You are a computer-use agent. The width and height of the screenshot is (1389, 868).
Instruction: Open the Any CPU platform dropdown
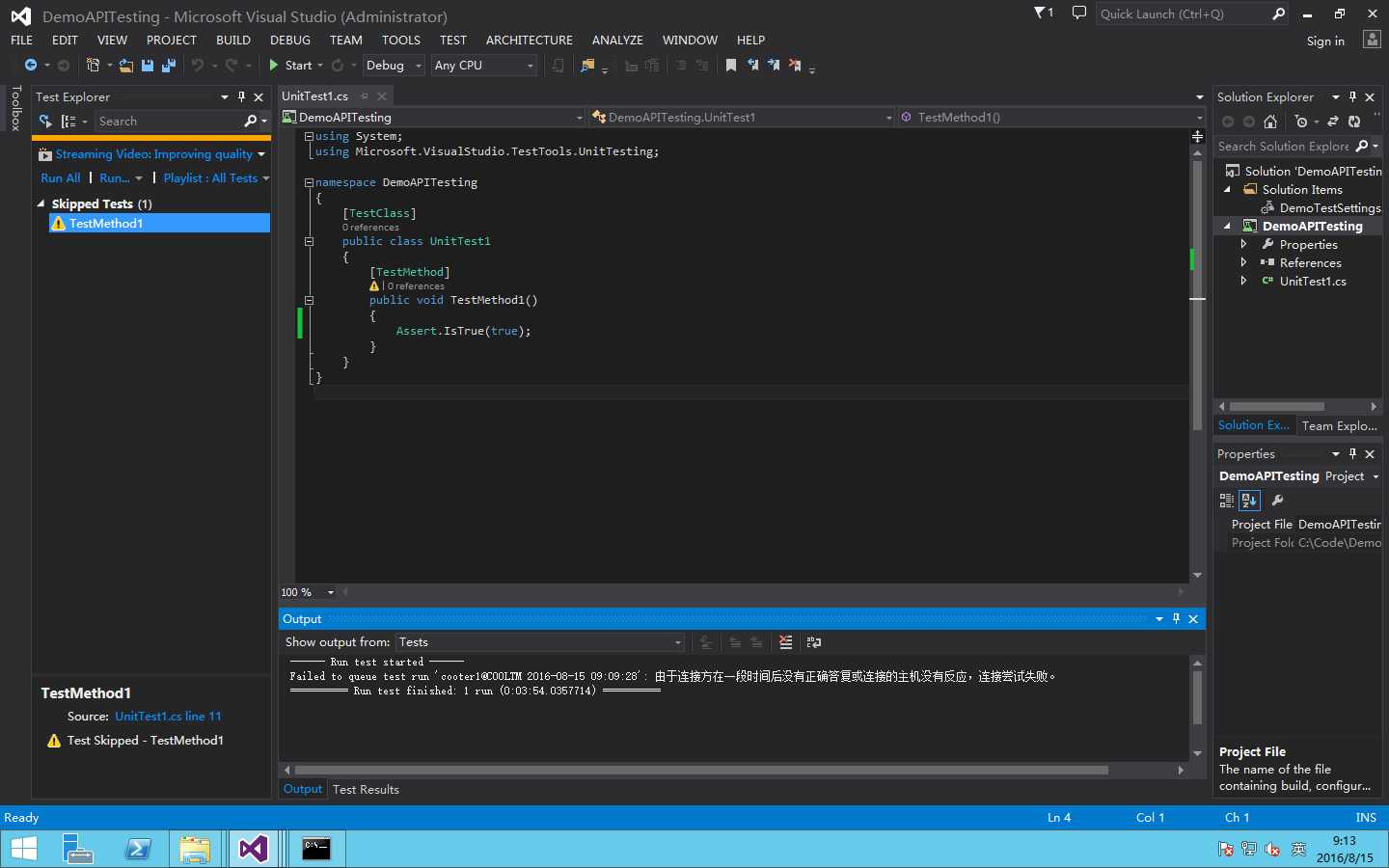pyautogui.click(x=484, y=66)
